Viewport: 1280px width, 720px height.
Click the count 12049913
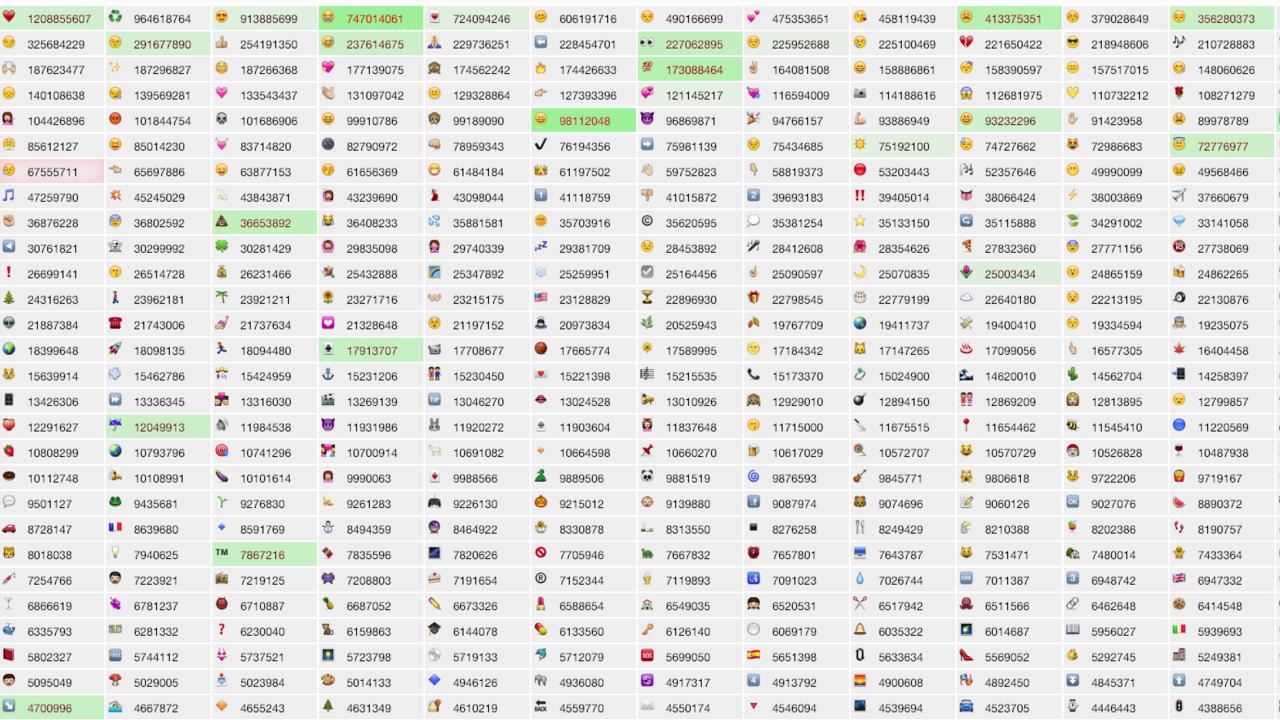click(x=159, y=428)
